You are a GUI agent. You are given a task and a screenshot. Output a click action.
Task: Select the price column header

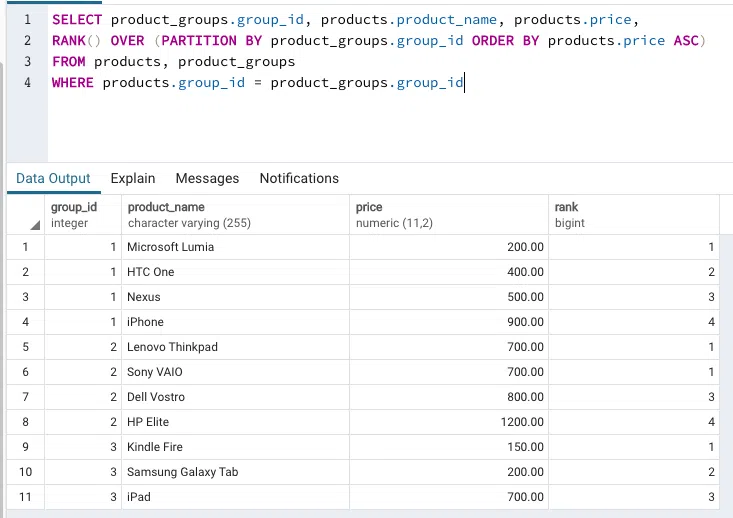tap(449, 215)
